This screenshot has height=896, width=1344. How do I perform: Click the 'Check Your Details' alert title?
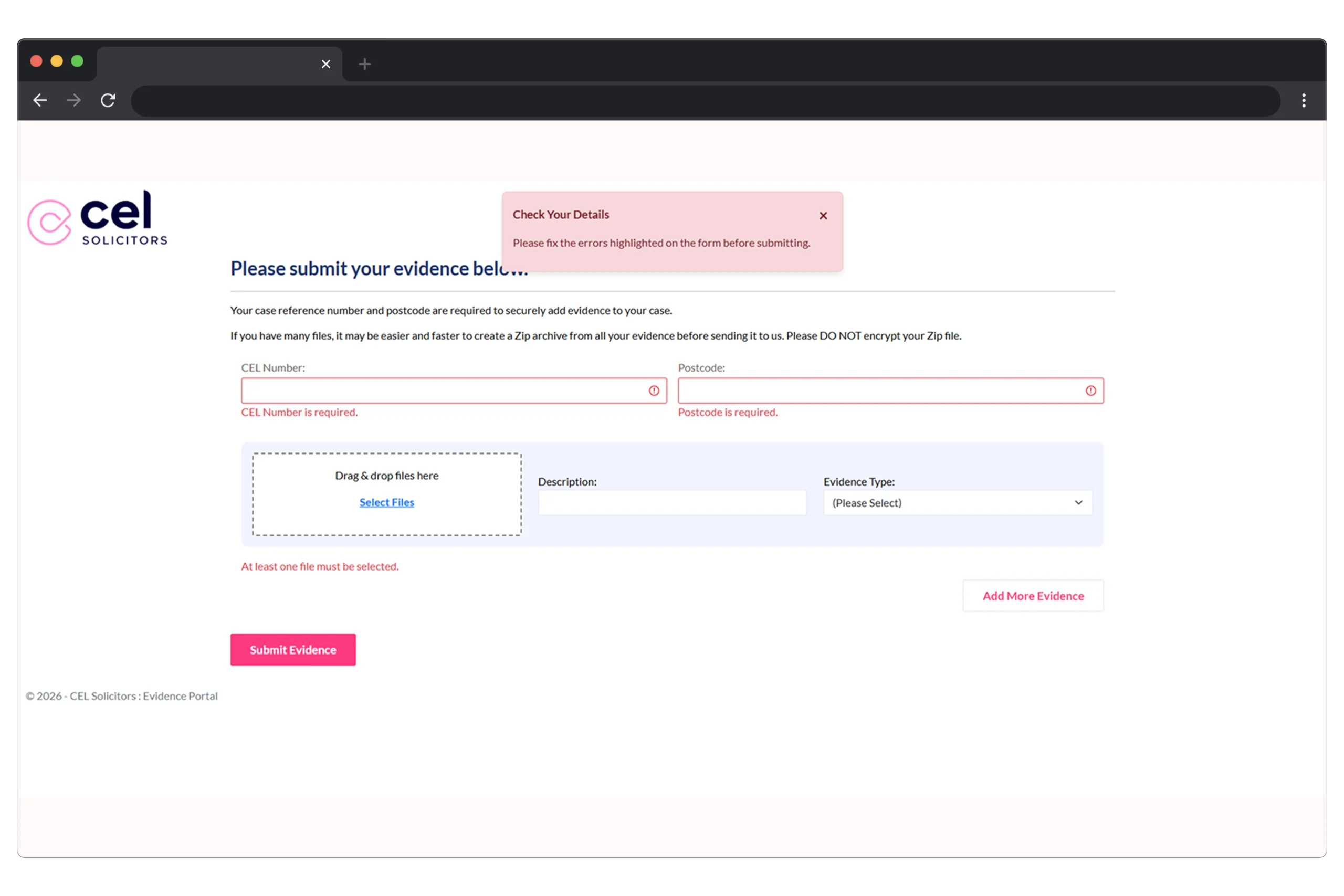[561, 214]
